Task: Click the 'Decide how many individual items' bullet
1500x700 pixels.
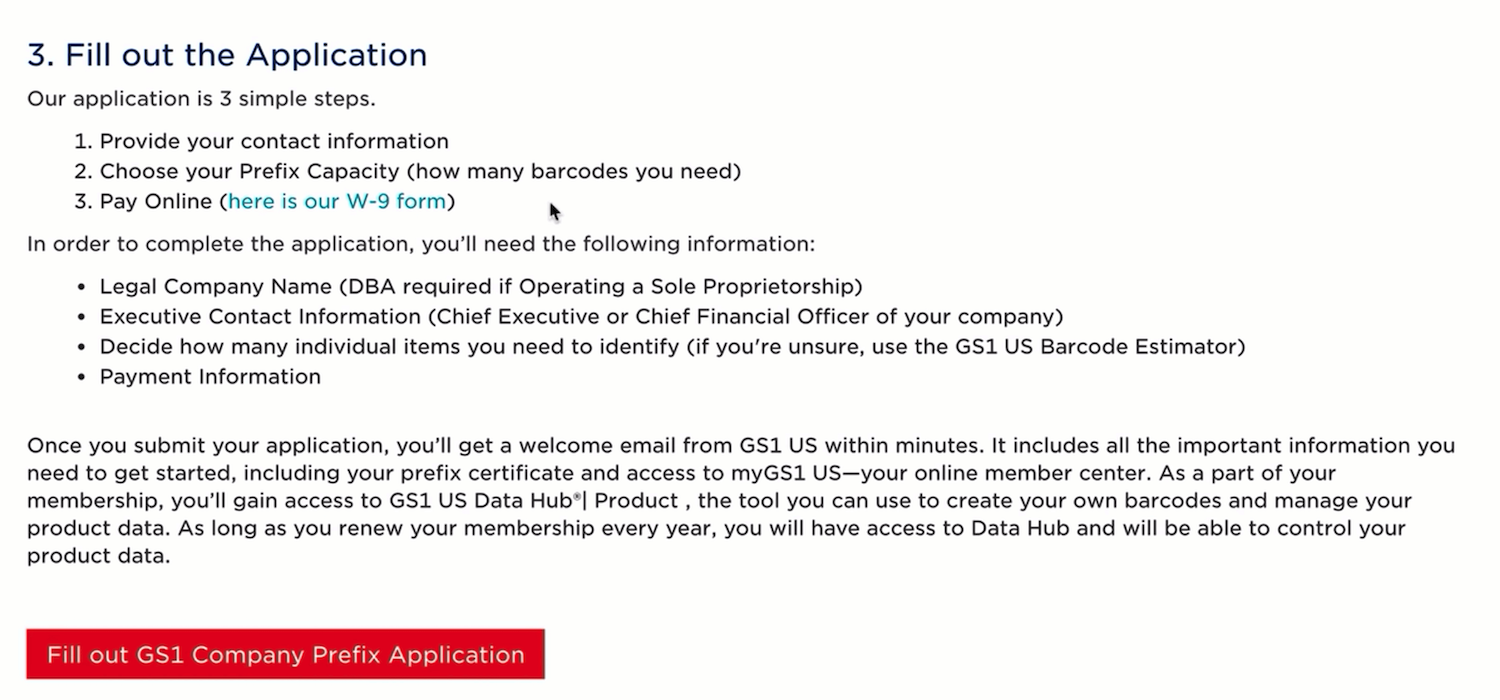Action: coord(672,346)
